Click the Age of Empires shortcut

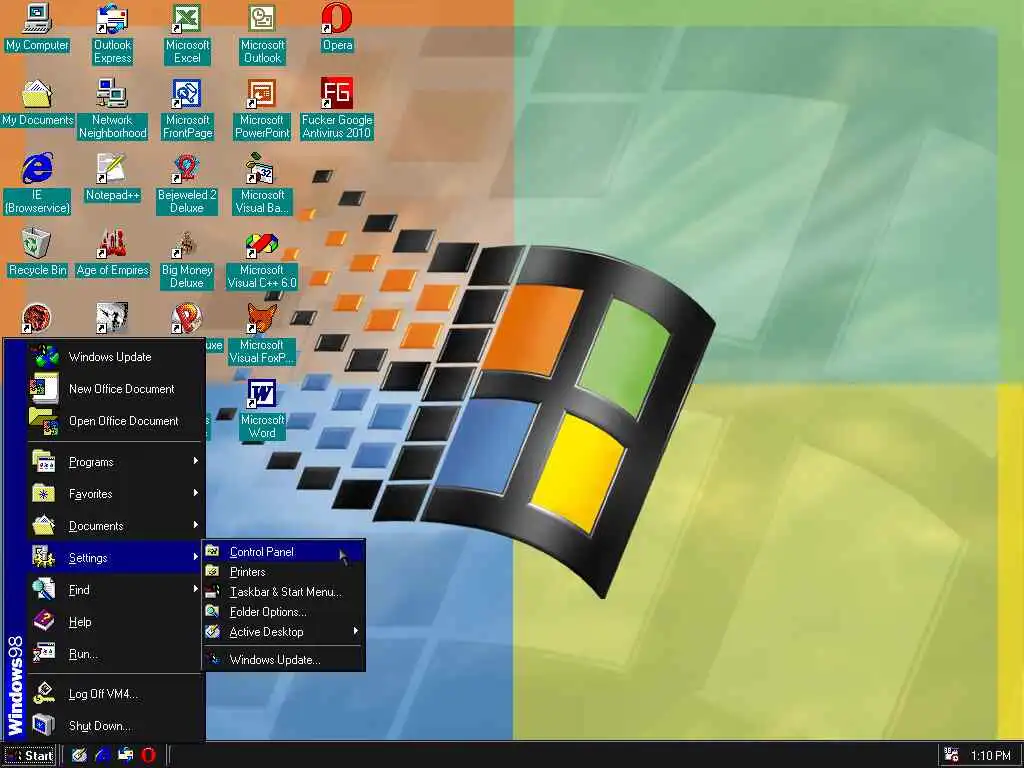point(112,253)
